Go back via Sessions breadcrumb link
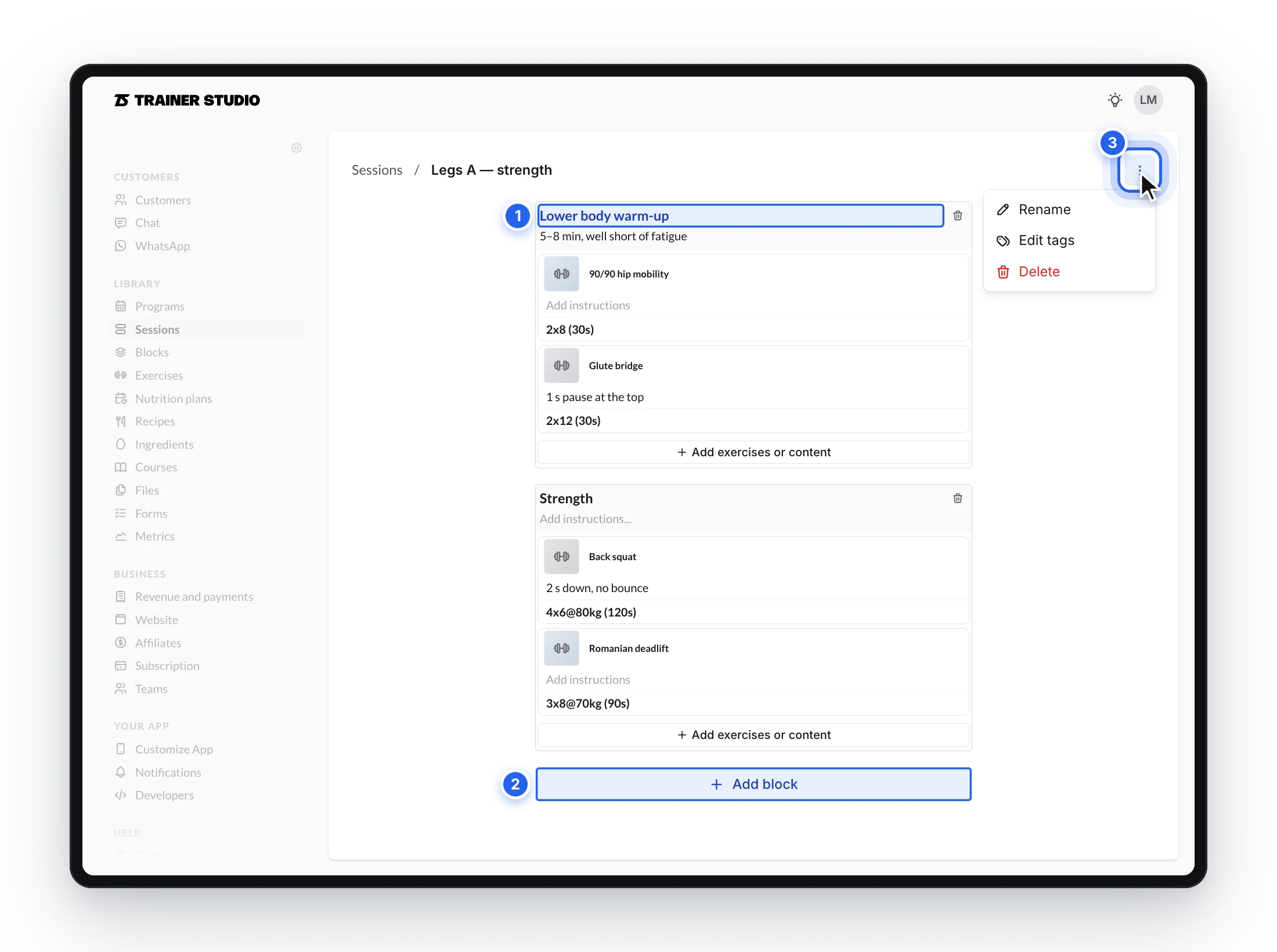 (377, 170)
